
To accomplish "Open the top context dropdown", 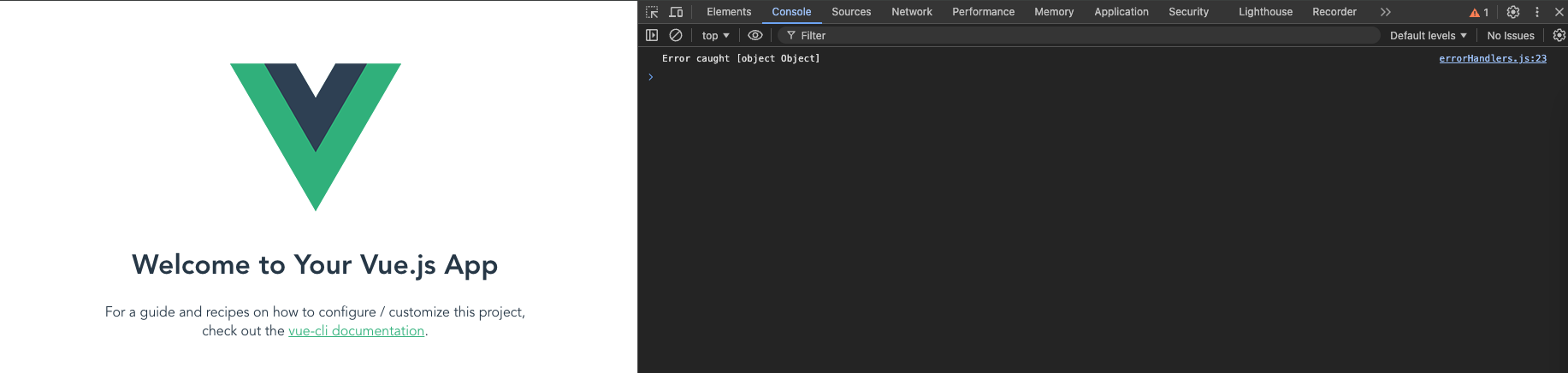I will click(x=715, y=35).
